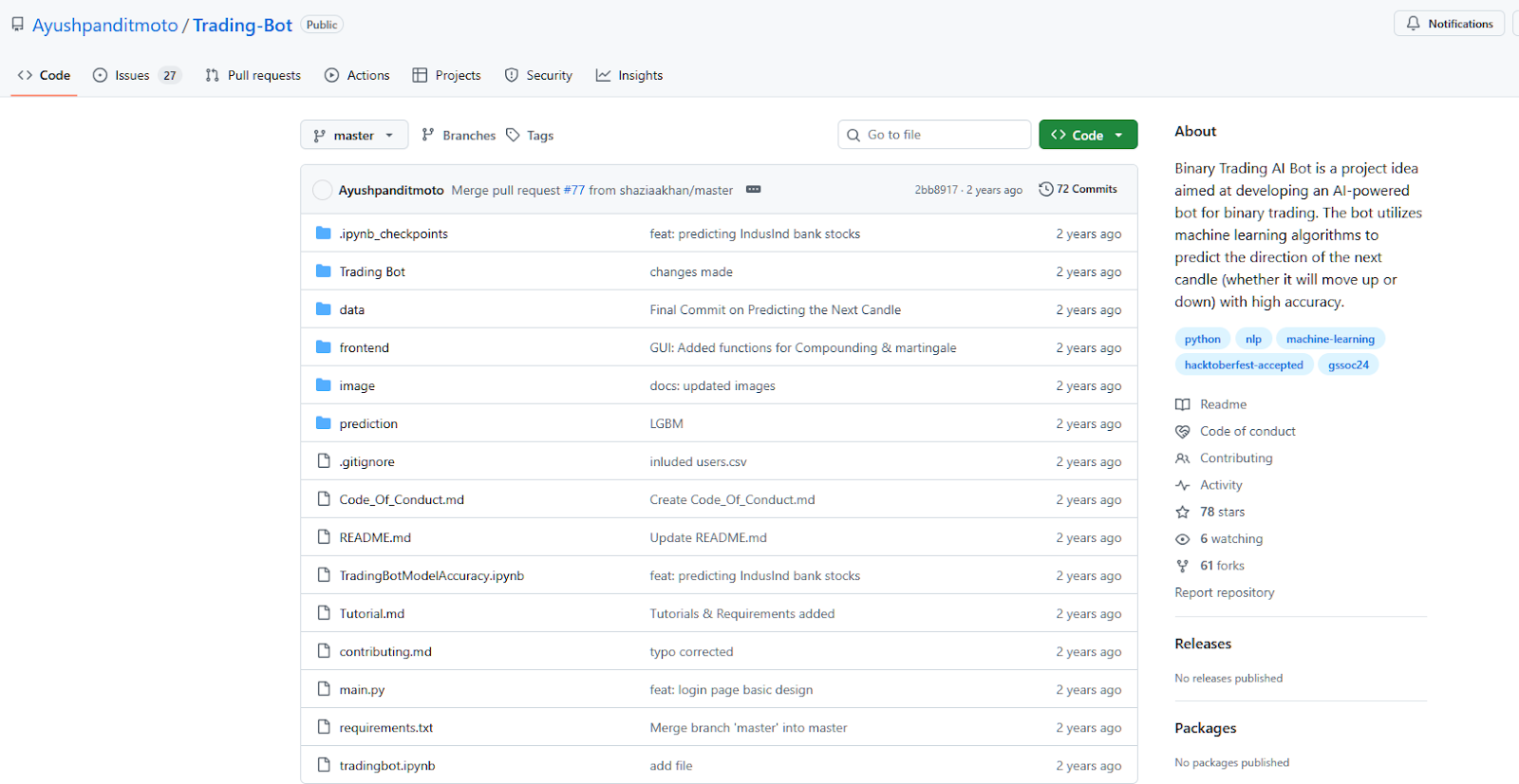This screenshot has height=784, width=1519.
Task: Click the commit history clock icon
Action: coord(1045,189)
